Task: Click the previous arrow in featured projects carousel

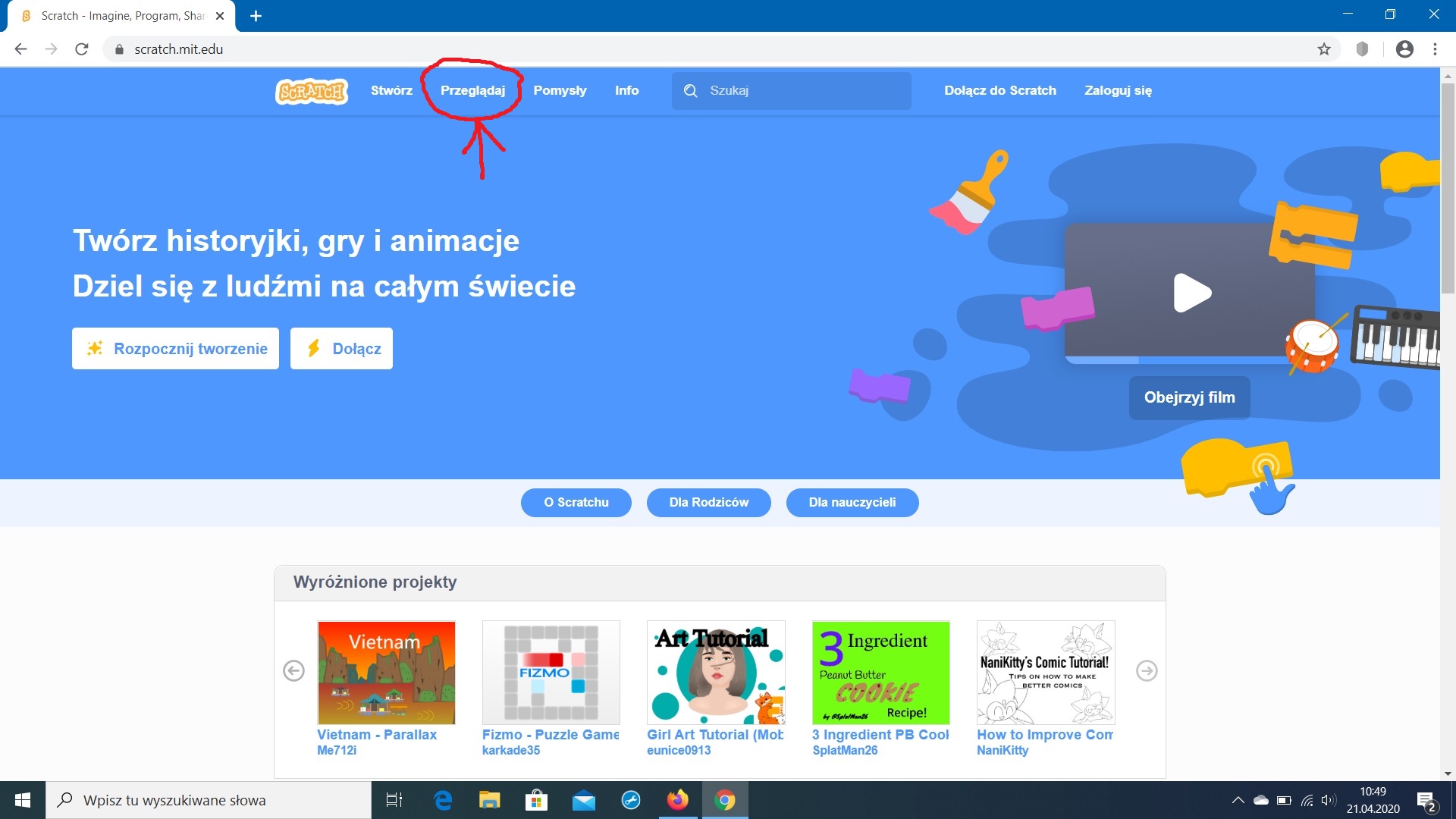Action: click(x=293, y=670)
